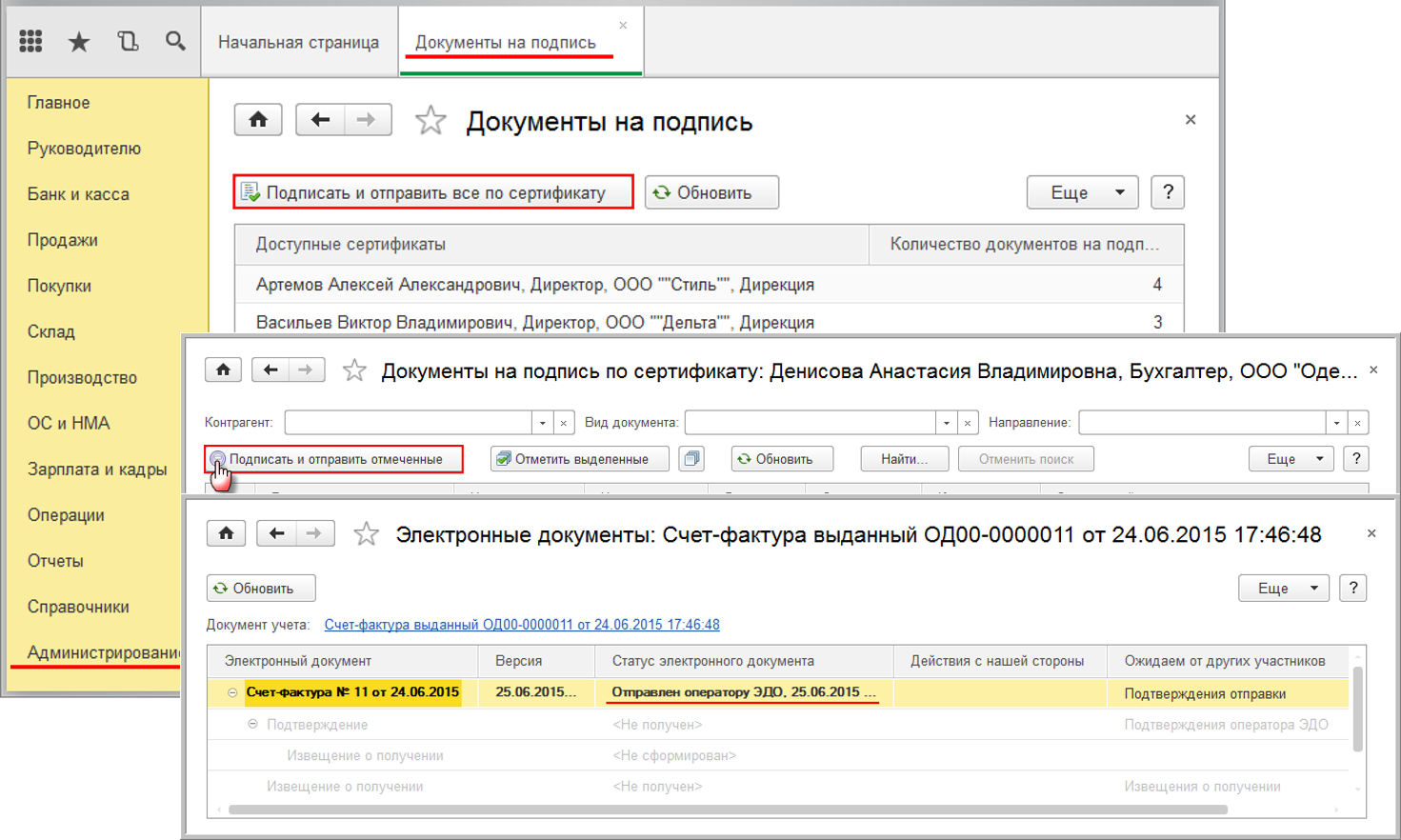Close the Документы на подпись tab
This screenshot has width=1401, height=840.
[x=623, y=26]
